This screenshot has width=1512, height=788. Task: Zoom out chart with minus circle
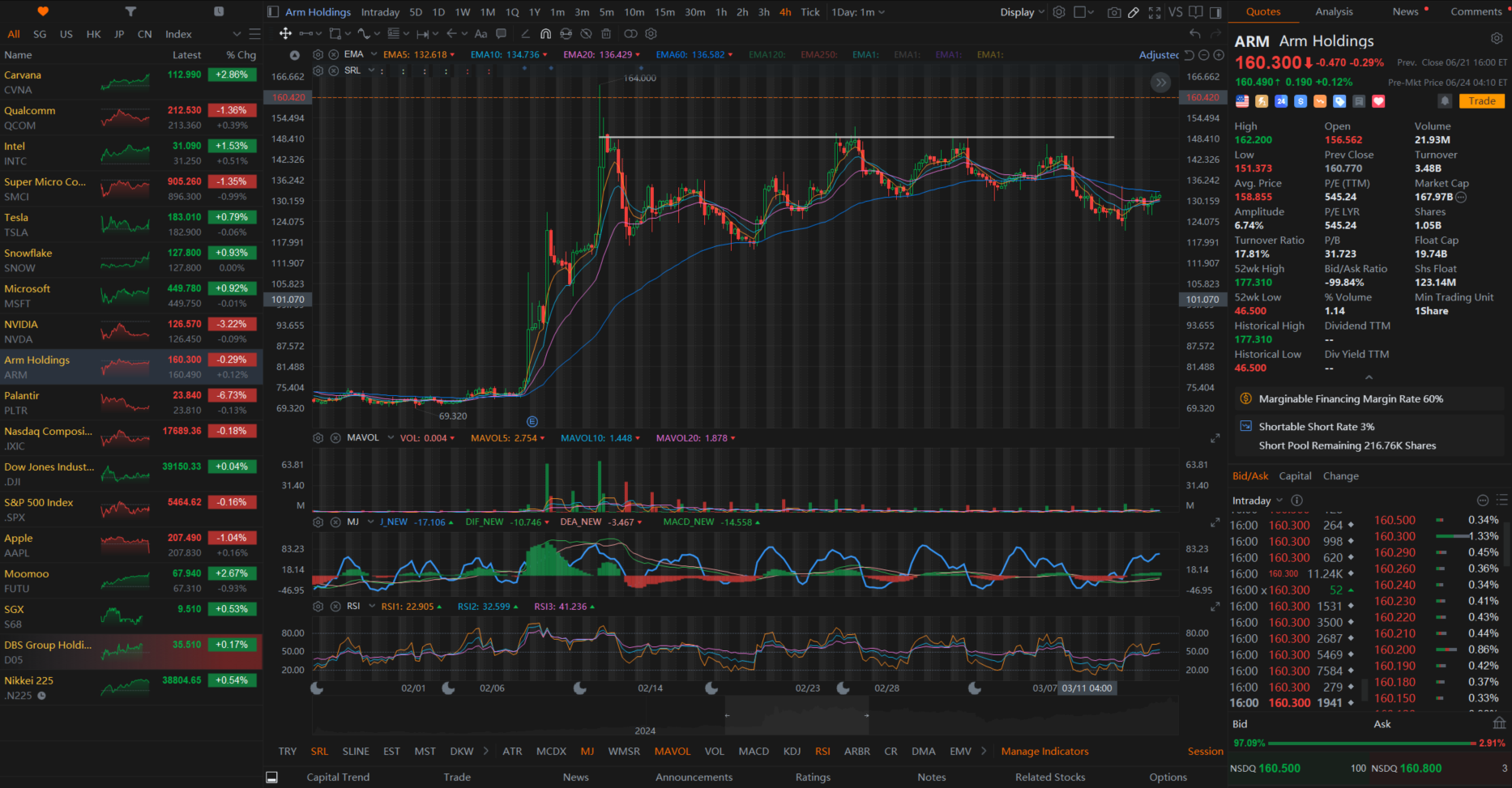coord(1204,55)
